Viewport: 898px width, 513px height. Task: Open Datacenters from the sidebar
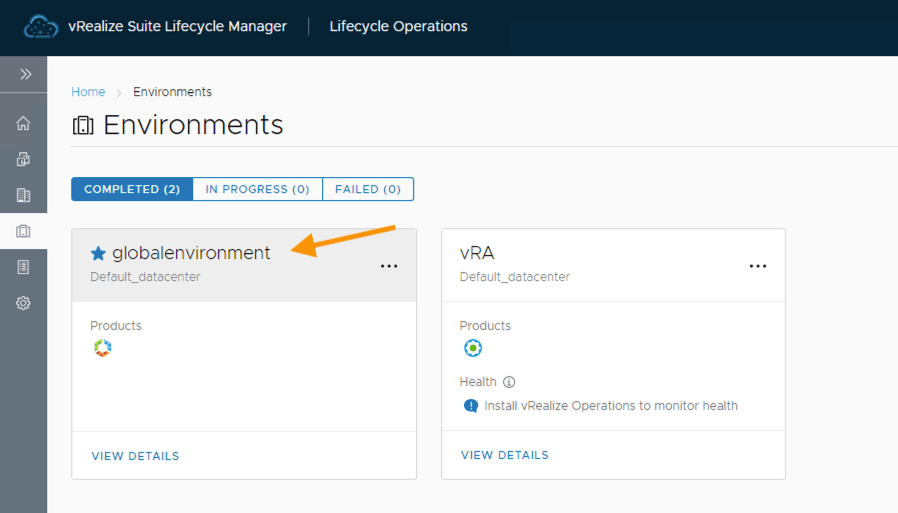coord(23,195)
